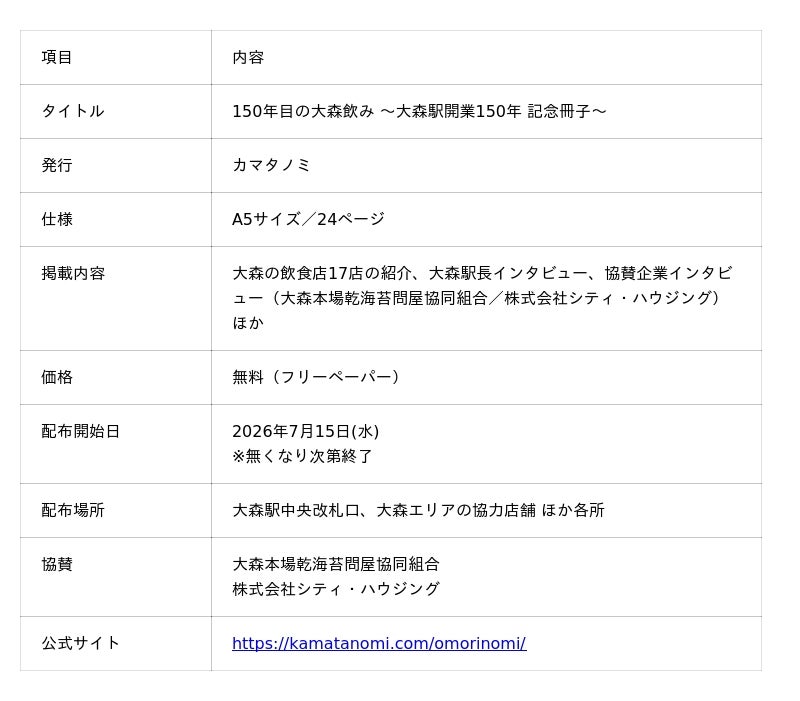Open the kamatanomi.com/omorinomi link
The height and width of the screenshot is (701, 800).
pos(379,643)
